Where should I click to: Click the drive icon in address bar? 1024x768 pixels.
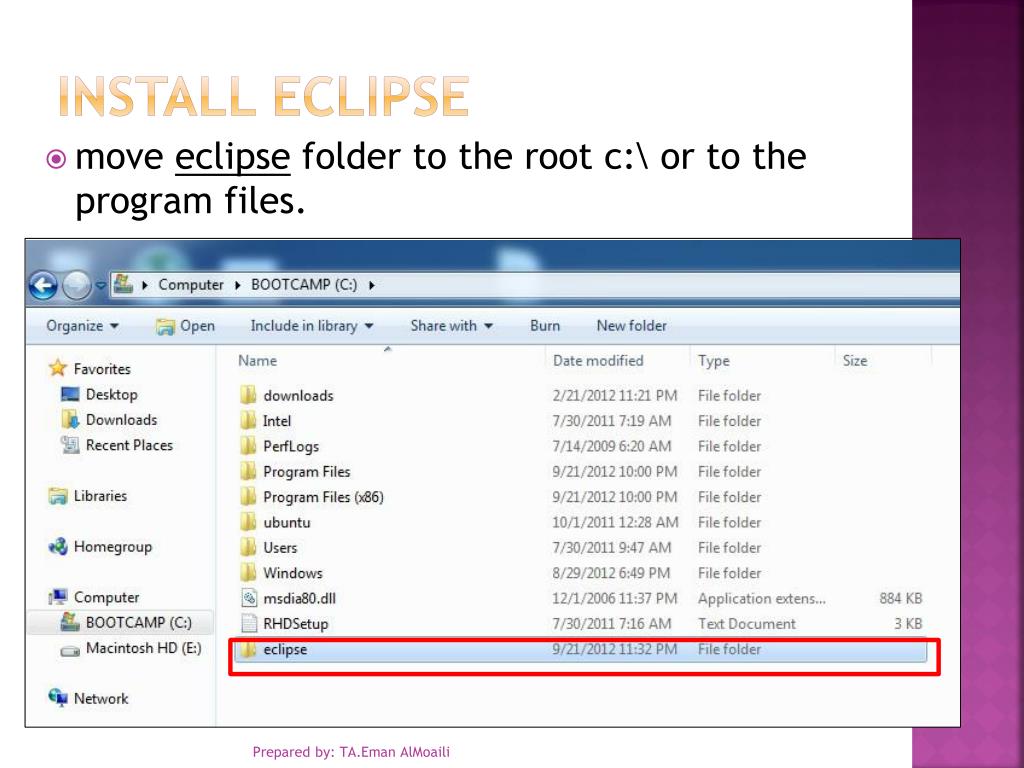(x=123, y=284)
